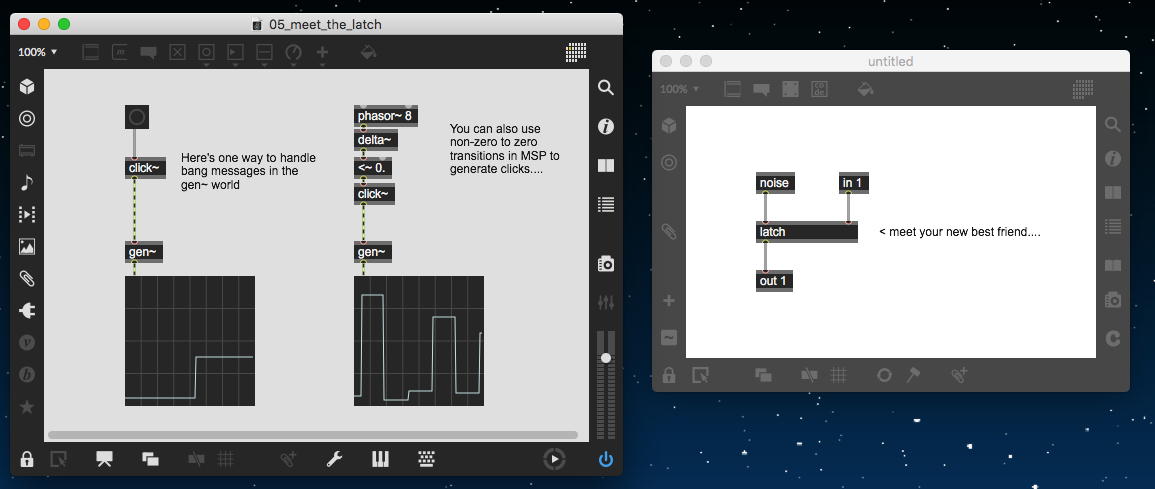
Task: Open the video sequence browser in main sidebar
Action: click(x=27, y=214)
